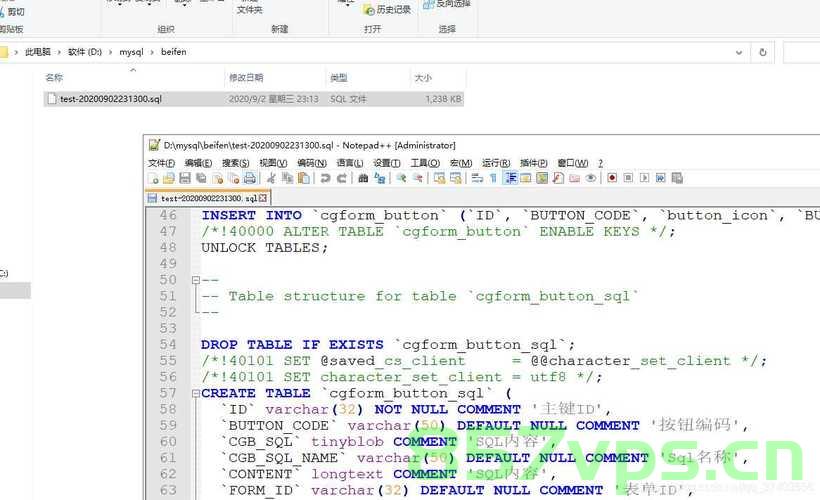Open the 视图(V) menu
This screenshot has width=820, height=500.
[274, 163]
